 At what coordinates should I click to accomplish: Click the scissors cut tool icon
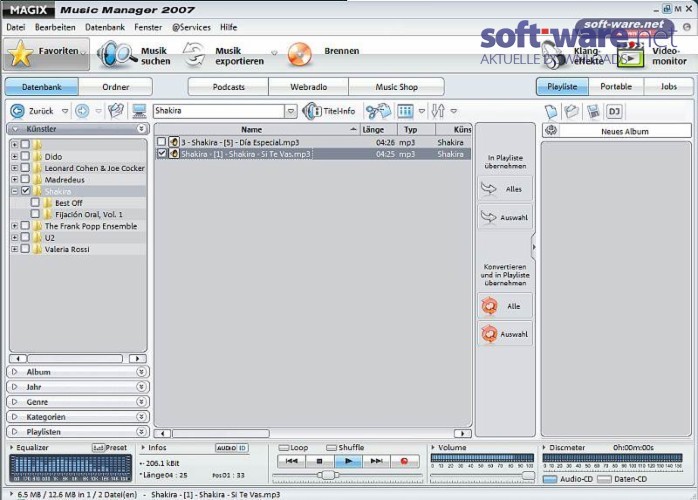[x=377, y=111]
